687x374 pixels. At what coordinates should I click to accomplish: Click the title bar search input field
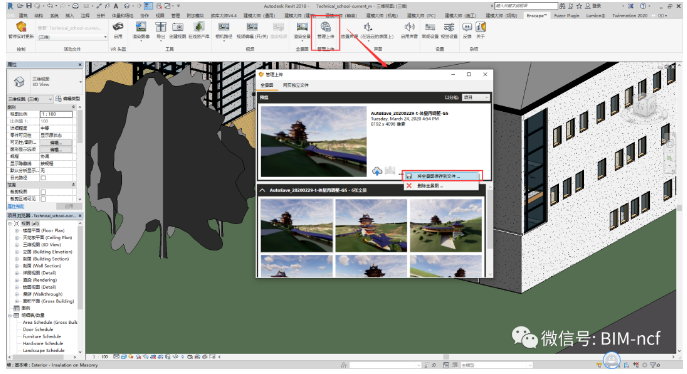pyautogui.click(x=526, y=6)
